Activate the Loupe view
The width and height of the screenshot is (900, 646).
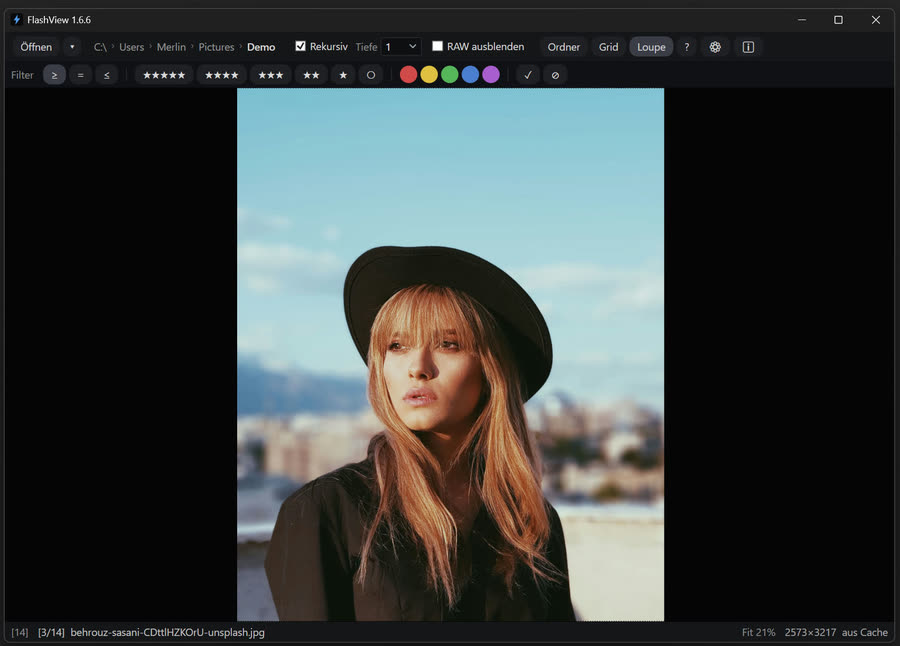(651, 46)
